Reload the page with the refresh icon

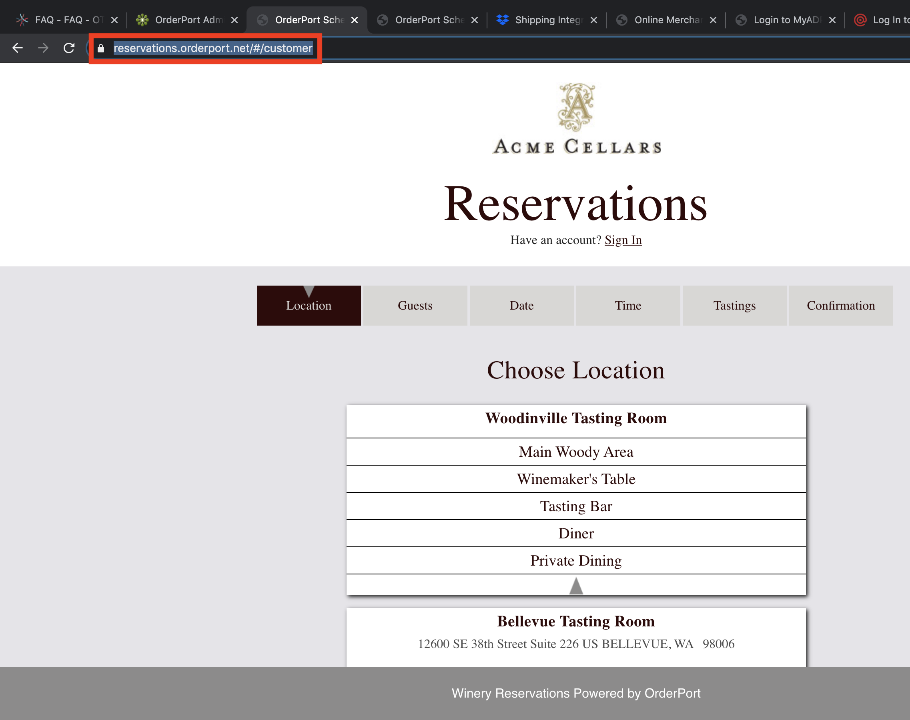point(68,48)
